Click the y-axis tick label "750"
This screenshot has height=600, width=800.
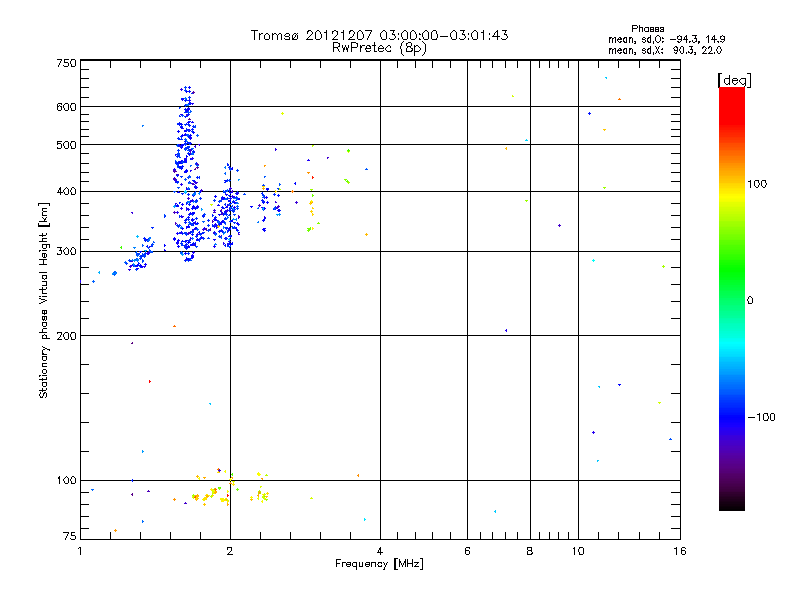[66, 63]
